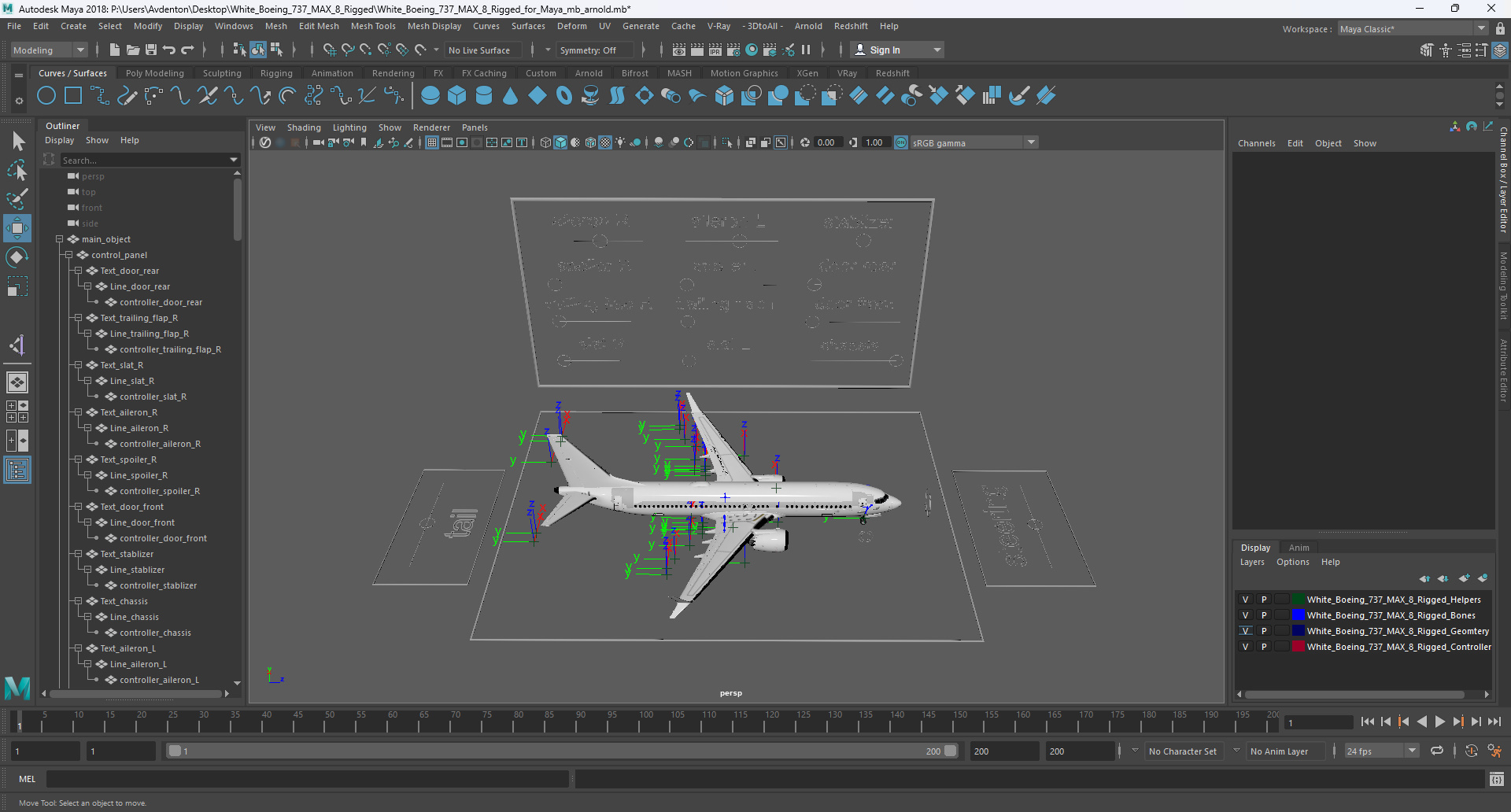Create a NURBS cone from the shelf
Image resolution: width=1511 pixels, height=812 pixels.
point(511,96)
